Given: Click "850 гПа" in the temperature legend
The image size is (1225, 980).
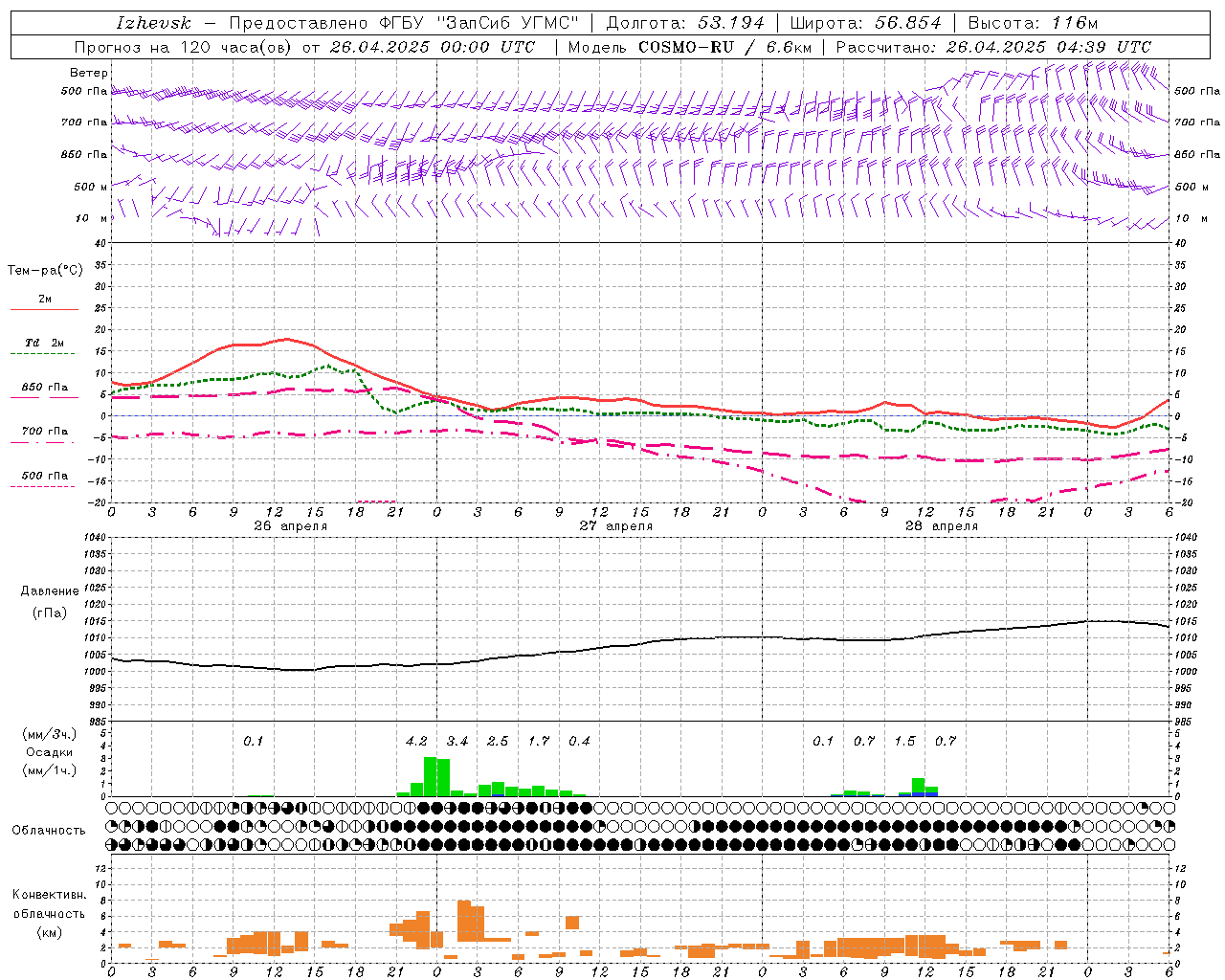Looking at the screenshot, I should click(x=45, y=388).
